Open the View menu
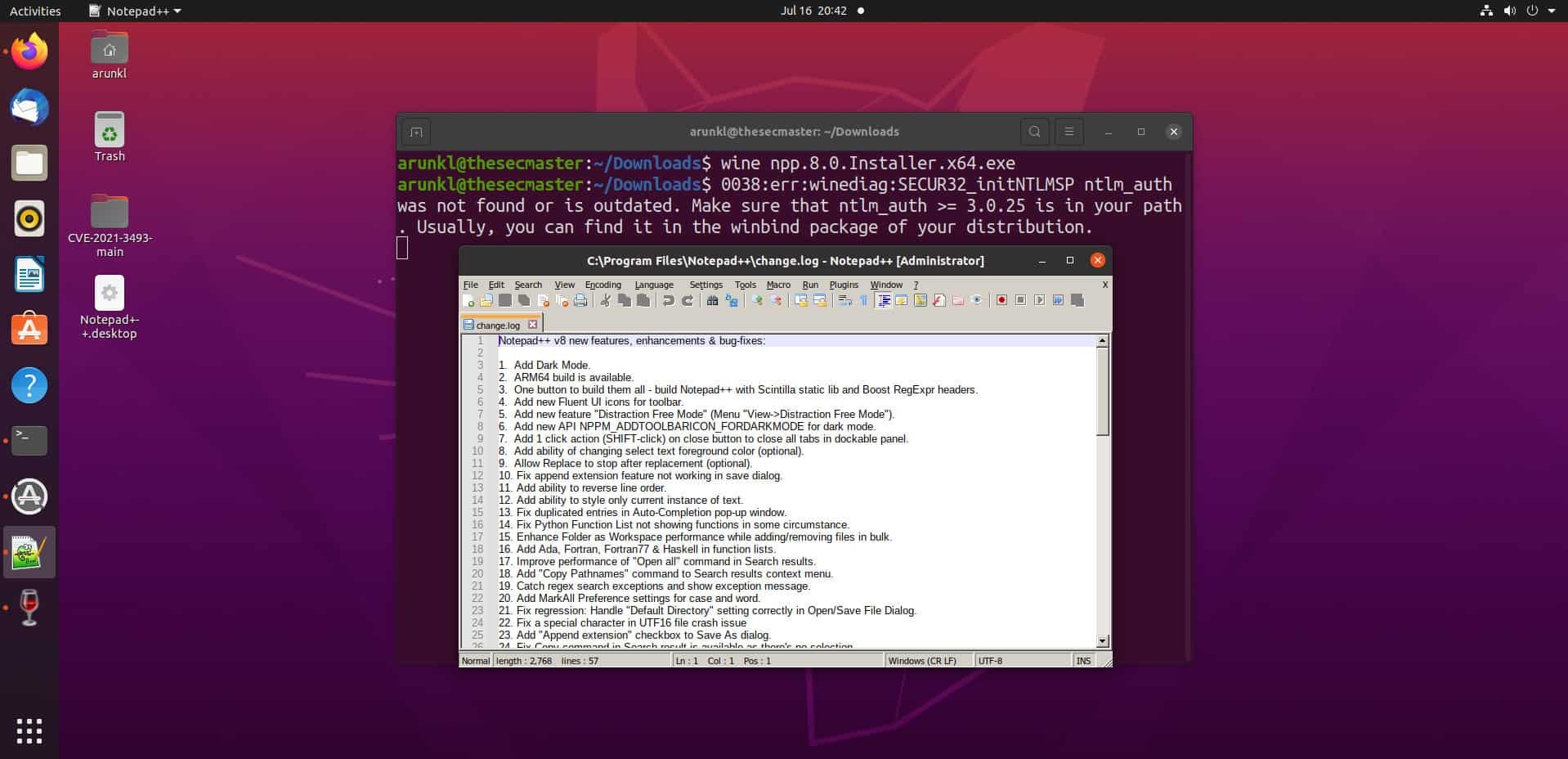 (x=565, y=285)
